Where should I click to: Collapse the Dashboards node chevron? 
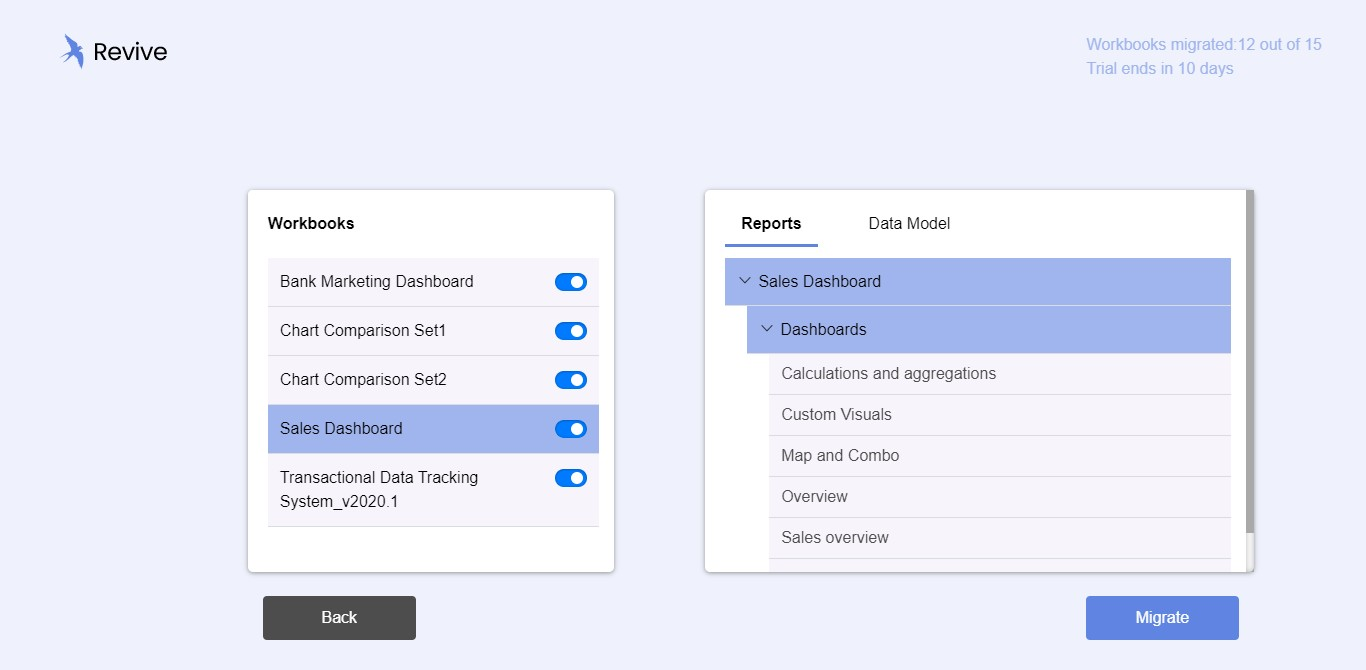click(767, 329)
